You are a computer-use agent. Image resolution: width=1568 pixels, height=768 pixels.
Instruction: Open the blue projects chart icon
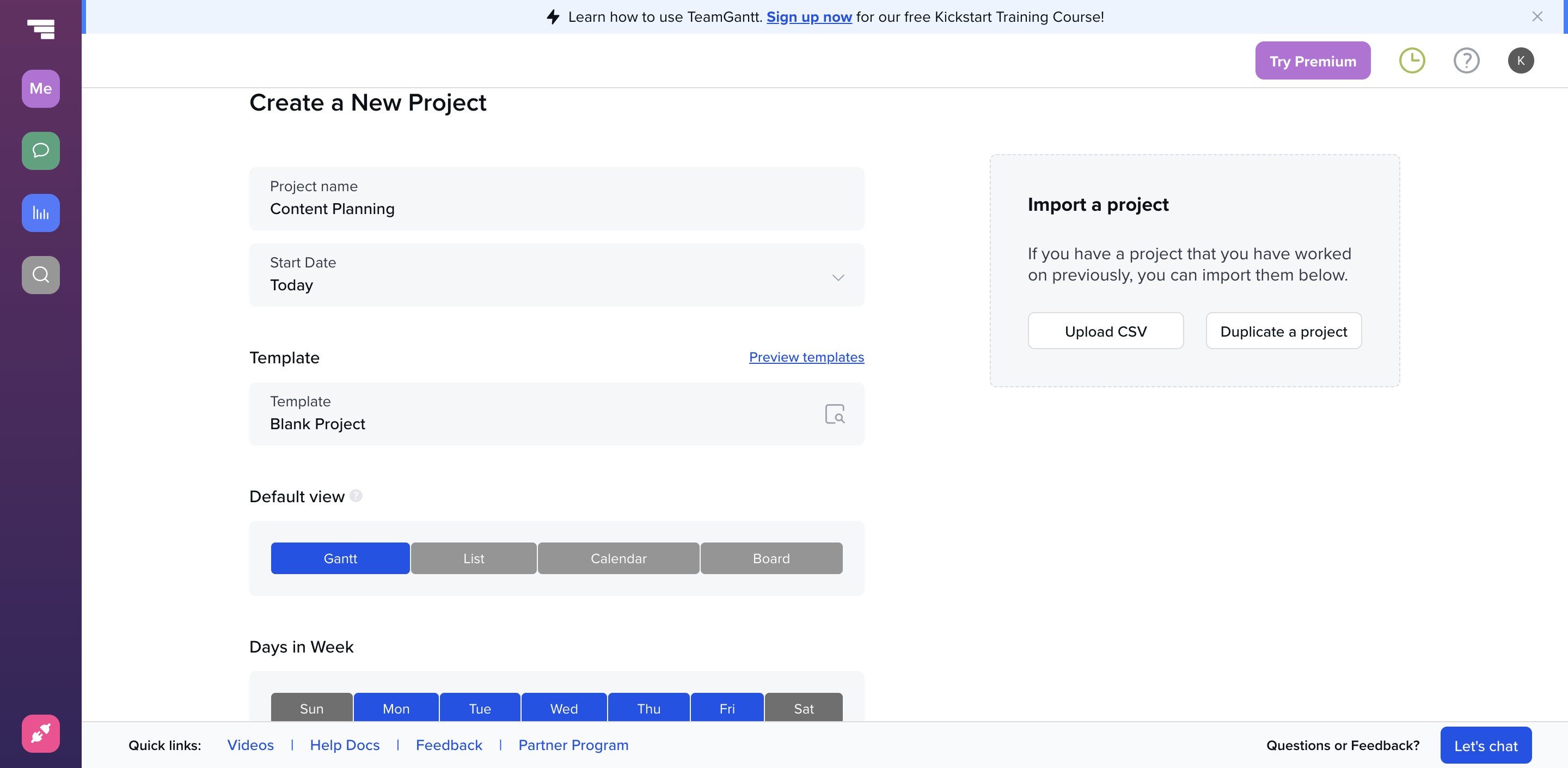(41, 212)
